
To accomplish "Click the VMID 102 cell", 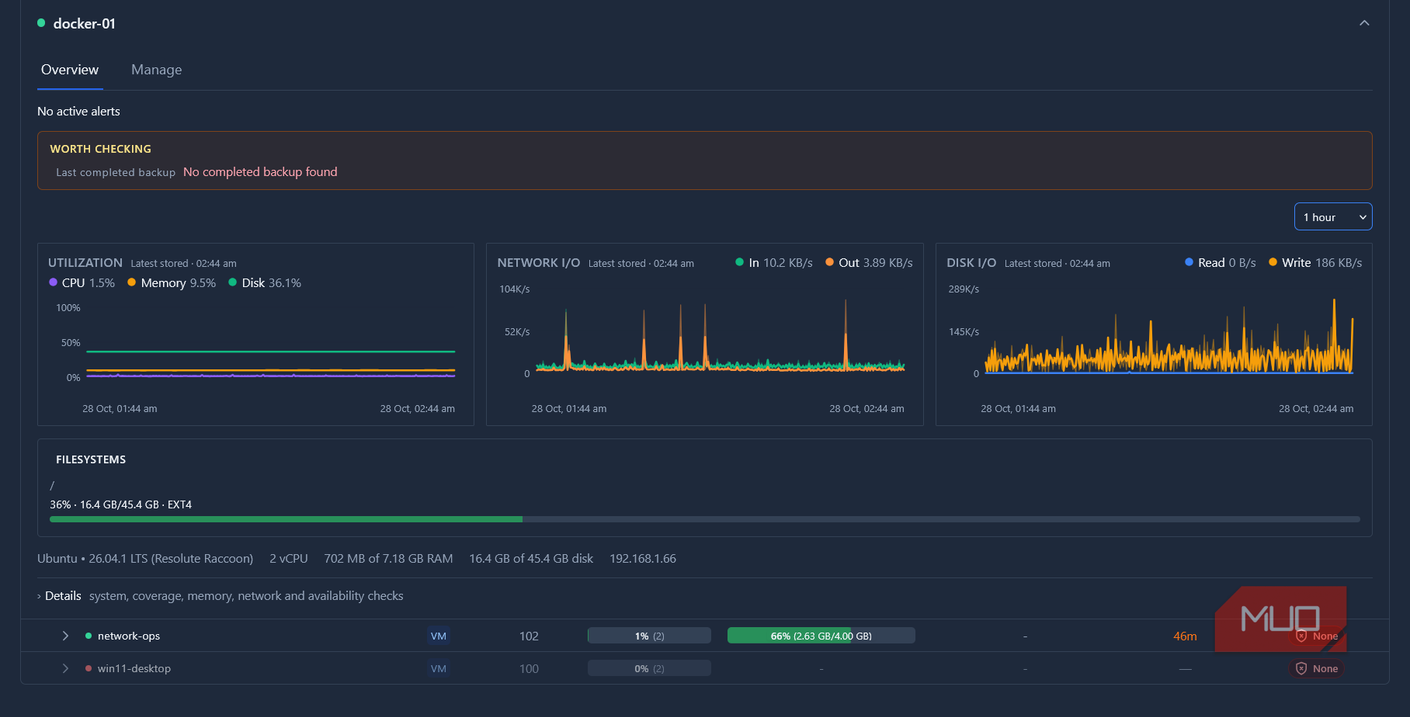I will [529, 636].
